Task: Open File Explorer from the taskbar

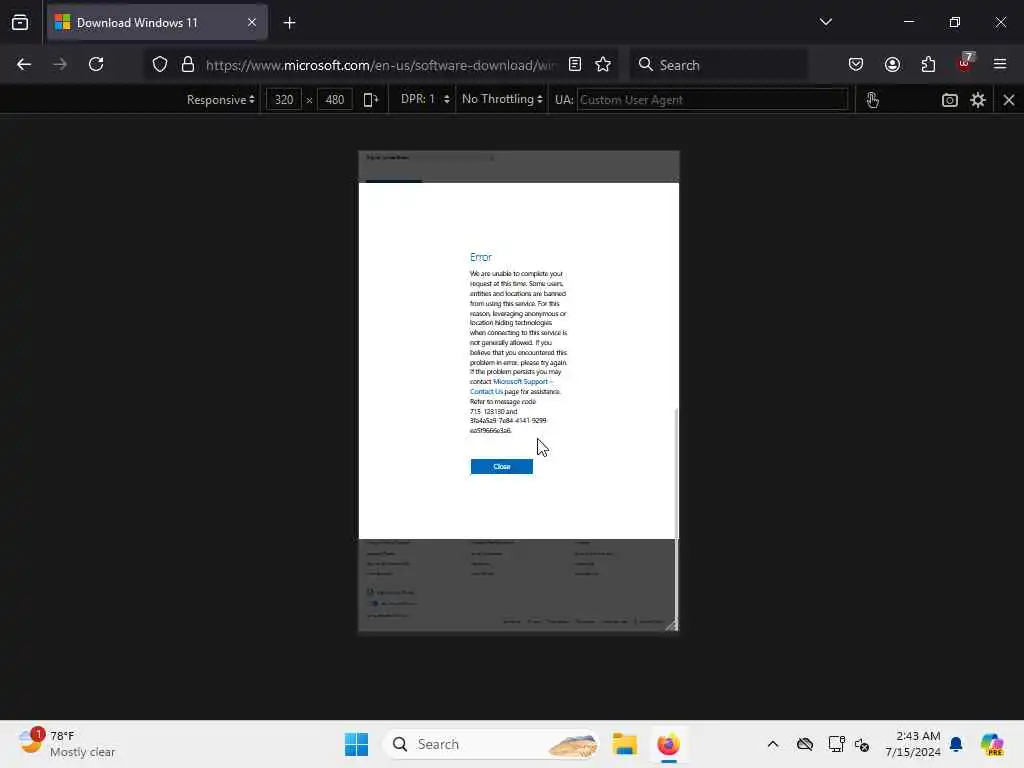Action: [624, 744]
